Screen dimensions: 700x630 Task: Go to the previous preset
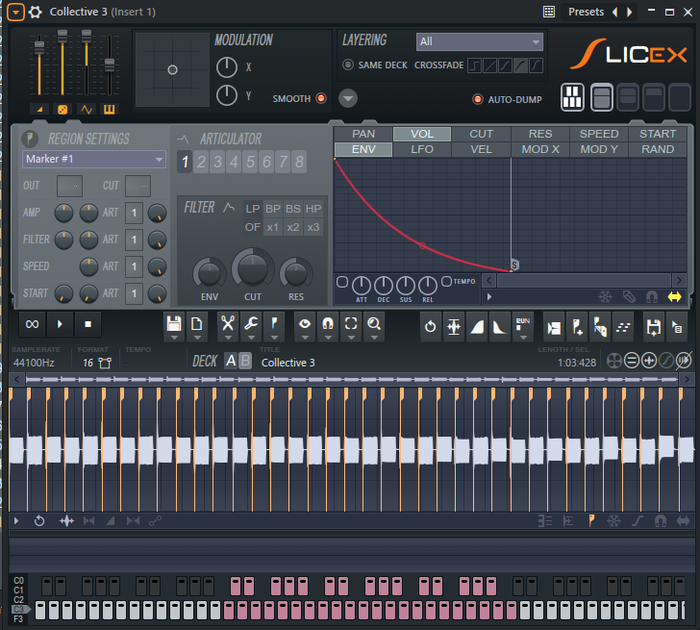point(615,12)
